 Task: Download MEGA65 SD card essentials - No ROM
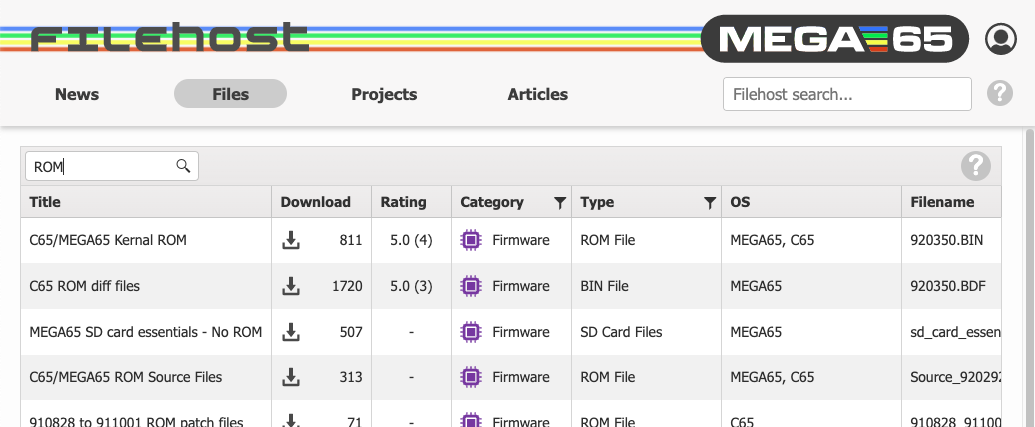click(x=290, y=332)
